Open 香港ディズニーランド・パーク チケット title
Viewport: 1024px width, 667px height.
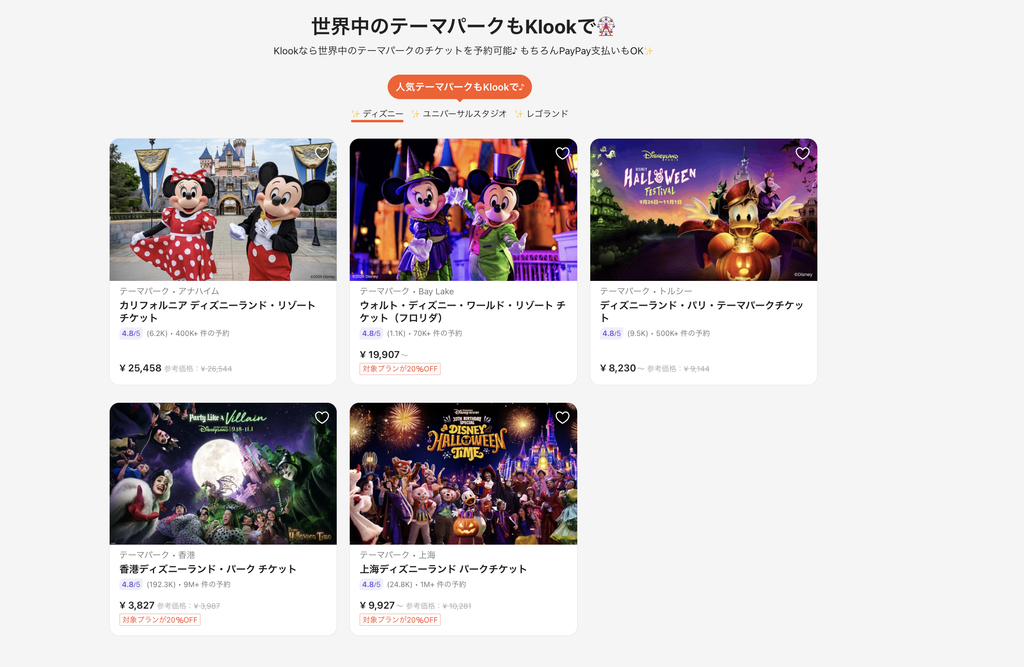[x=208, y=569]
